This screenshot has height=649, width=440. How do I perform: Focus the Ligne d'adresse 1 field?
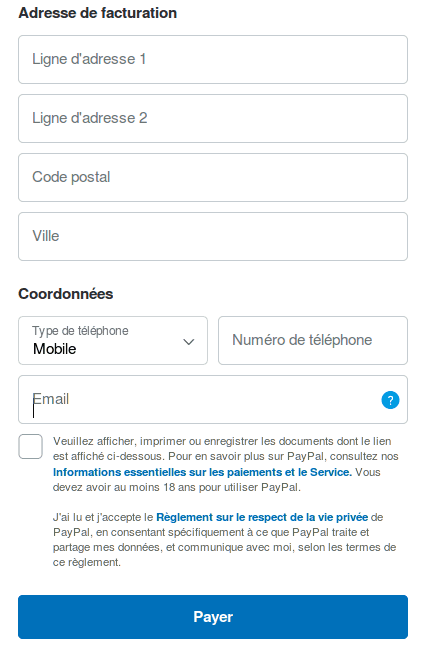point(213,60)
